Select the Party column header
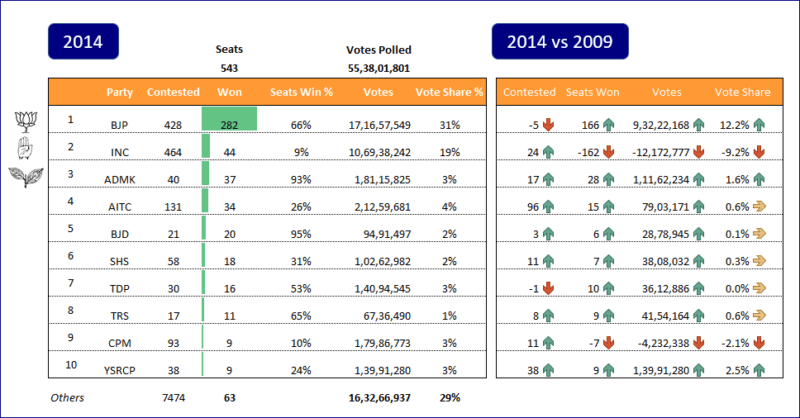Viewport: 800px width, 418px height. [119, 92]
